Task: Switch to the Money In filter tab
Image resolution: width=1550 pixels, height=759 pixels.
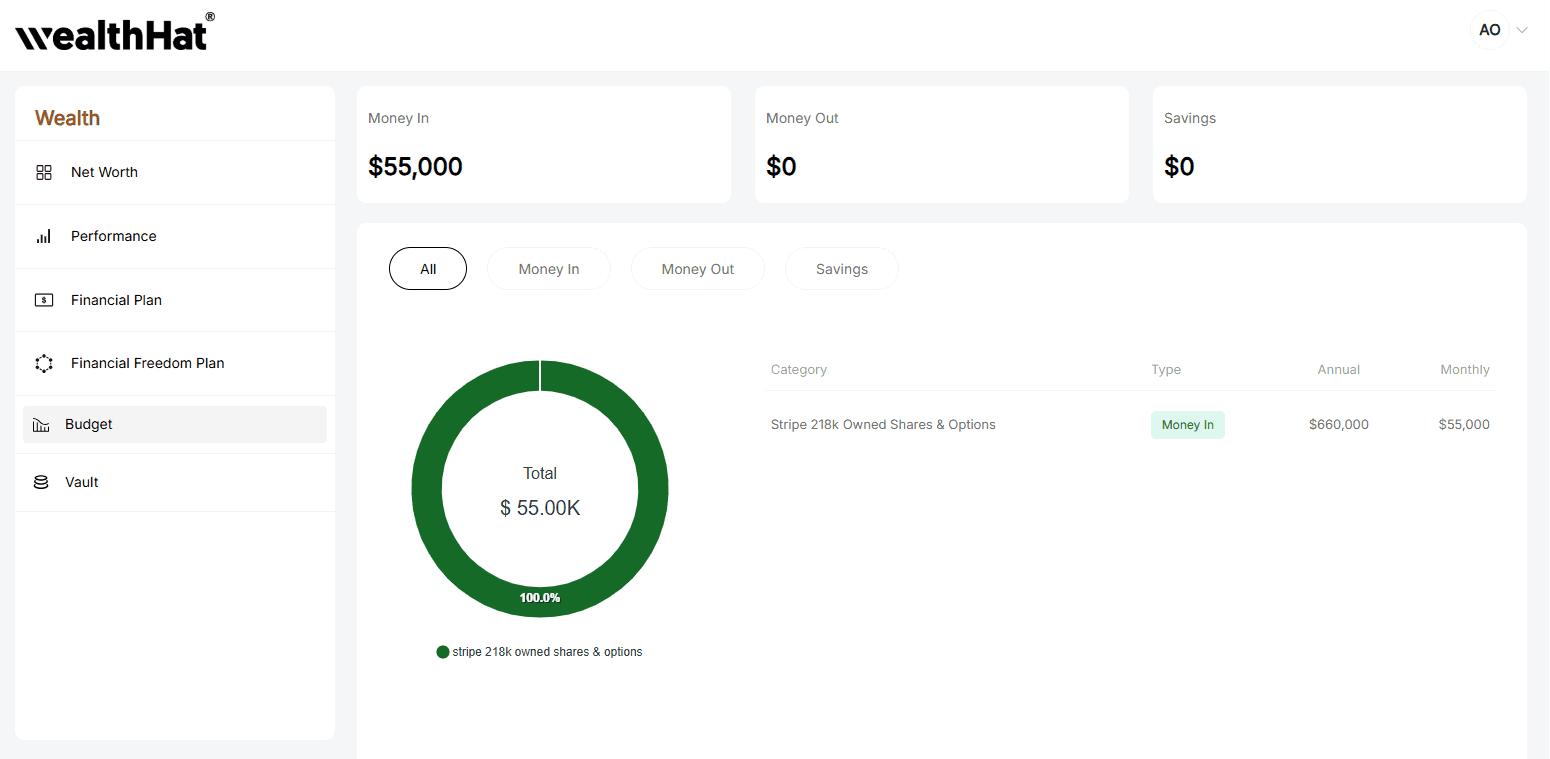Action: tap(549, 269)
